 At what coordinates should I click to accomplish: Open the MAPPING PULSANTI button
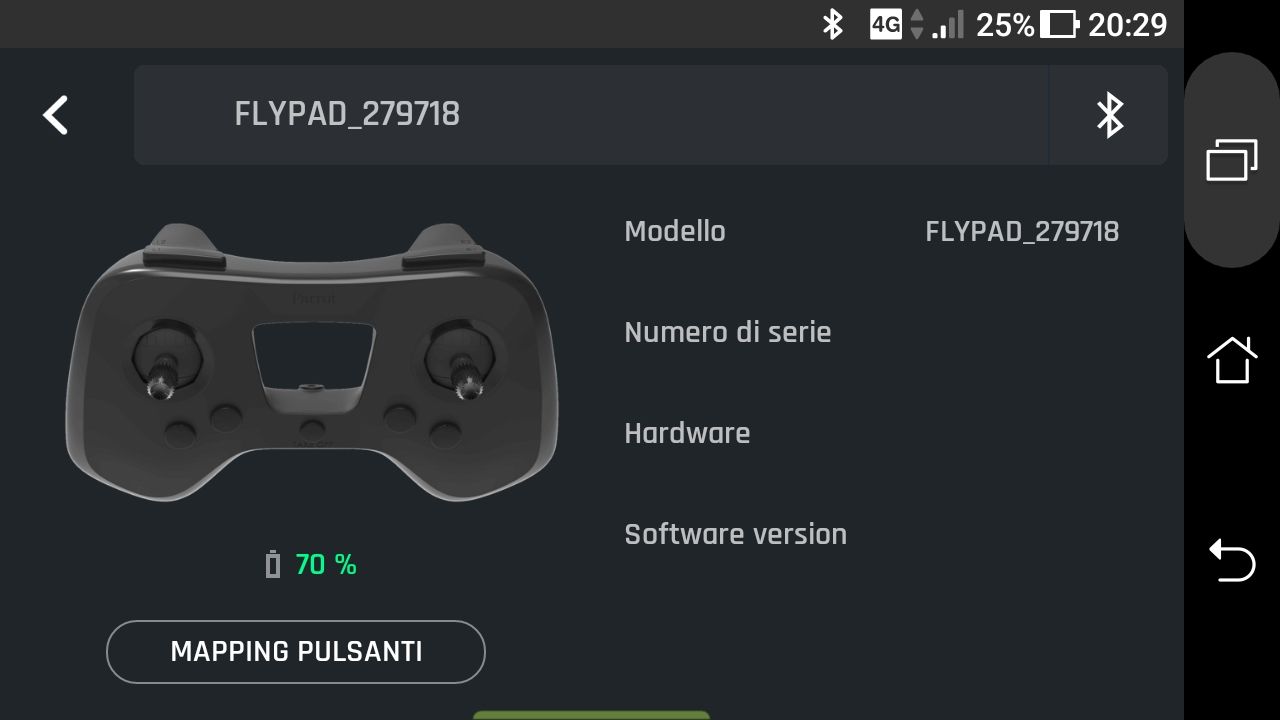click(296, 652)
